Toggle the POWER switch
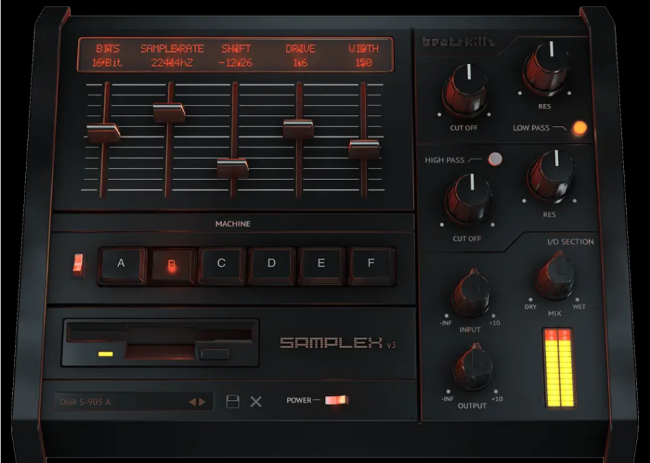Viewport: 650px width, 463px height. (x=336, y=400)
